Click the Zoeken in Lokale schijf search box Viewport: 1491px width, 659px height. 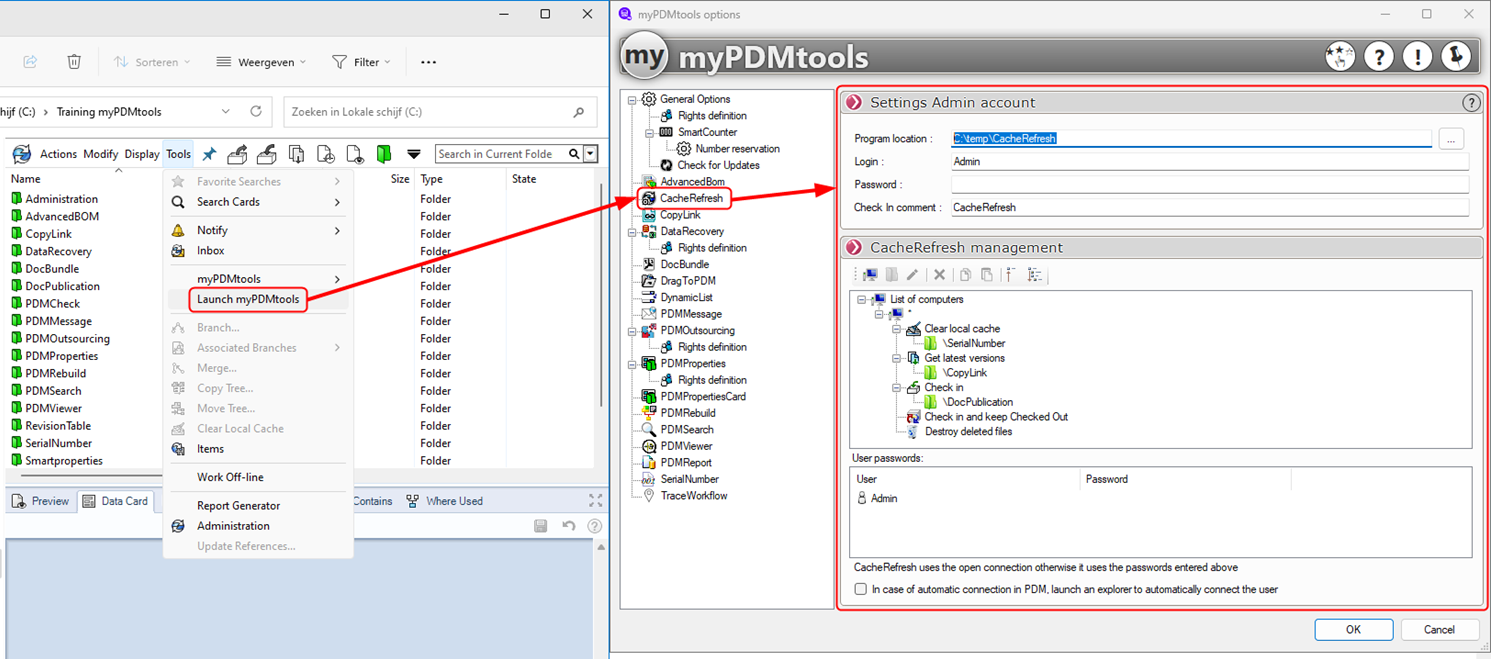(x=438, y=112)
